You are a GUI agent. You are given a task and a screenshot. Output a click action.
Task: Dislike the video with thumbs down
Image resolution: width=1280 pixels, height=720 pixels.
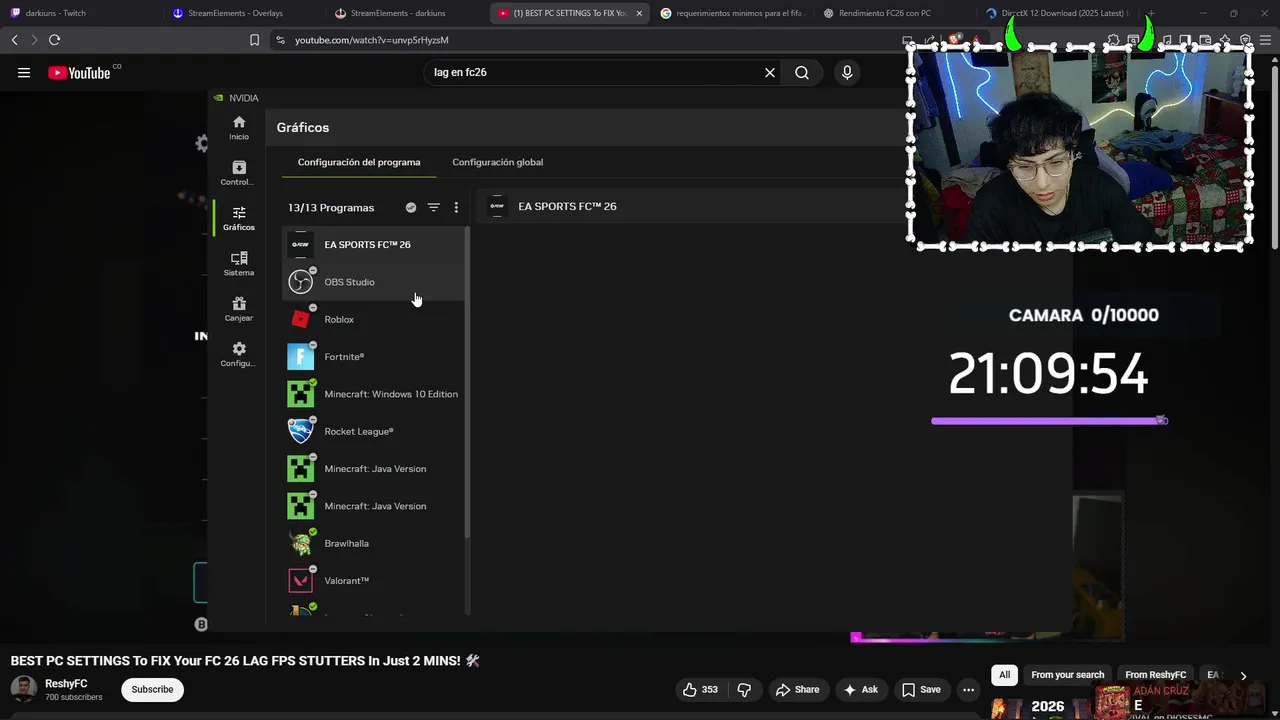click(744, 689)
